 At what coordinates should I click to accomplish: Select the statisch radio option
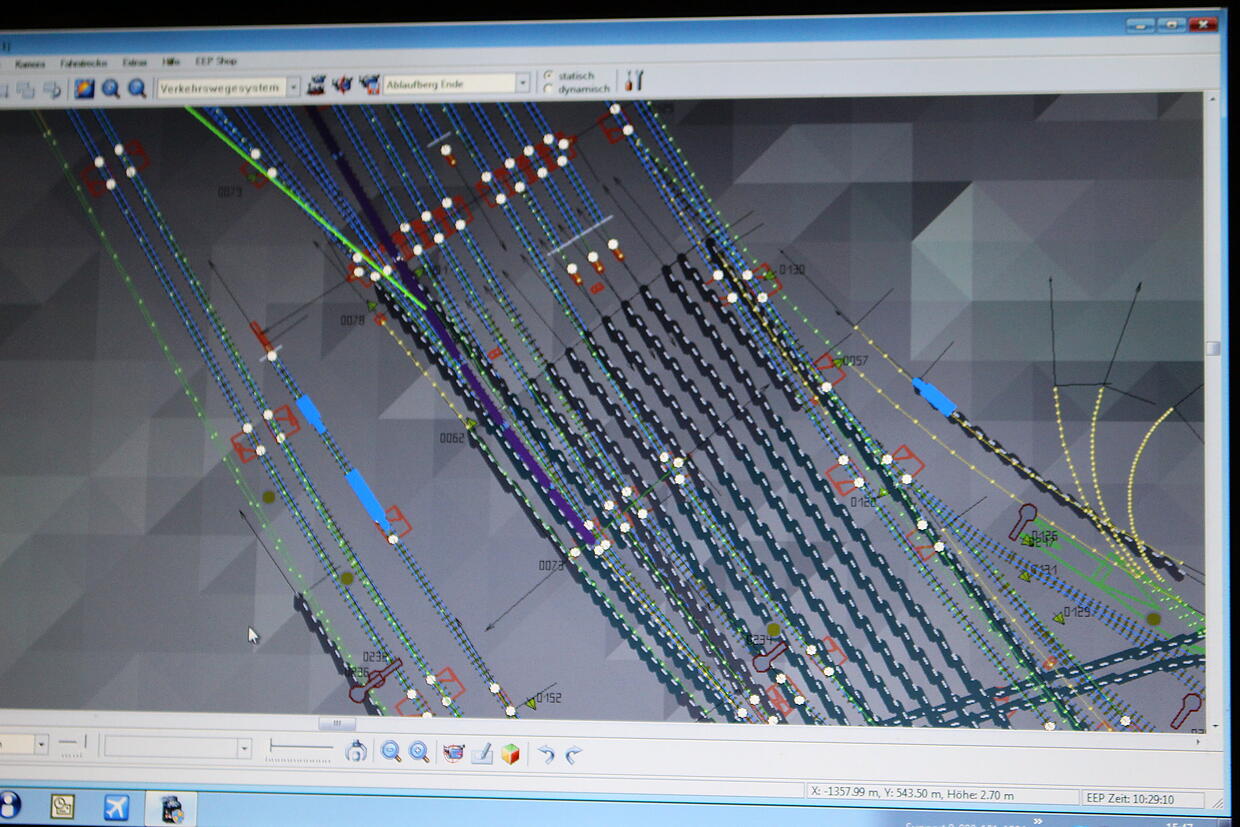[549, 76]
